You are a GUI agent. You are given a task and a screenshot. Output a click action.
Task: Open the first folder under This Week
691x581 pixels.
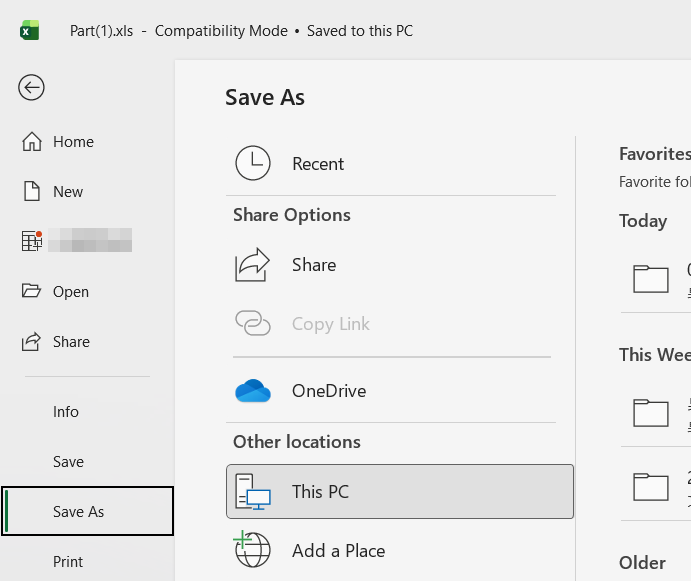point(652,412)
